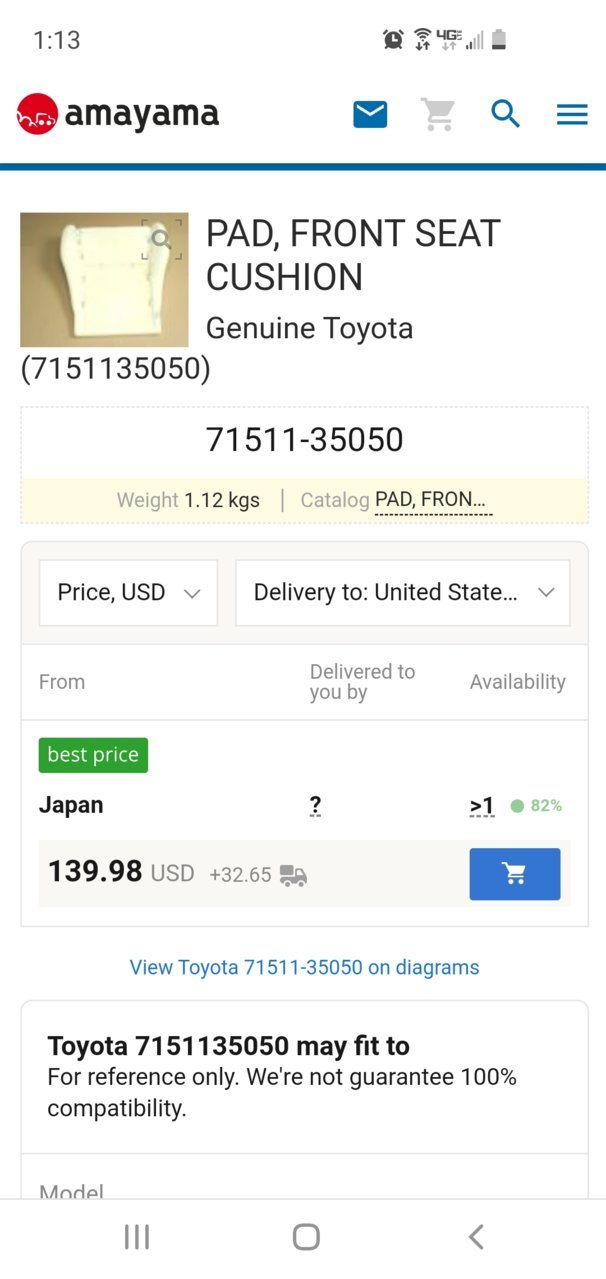
Task: Enlarge the seat cushion pad thumbnail
Action: tap(104, 279)
